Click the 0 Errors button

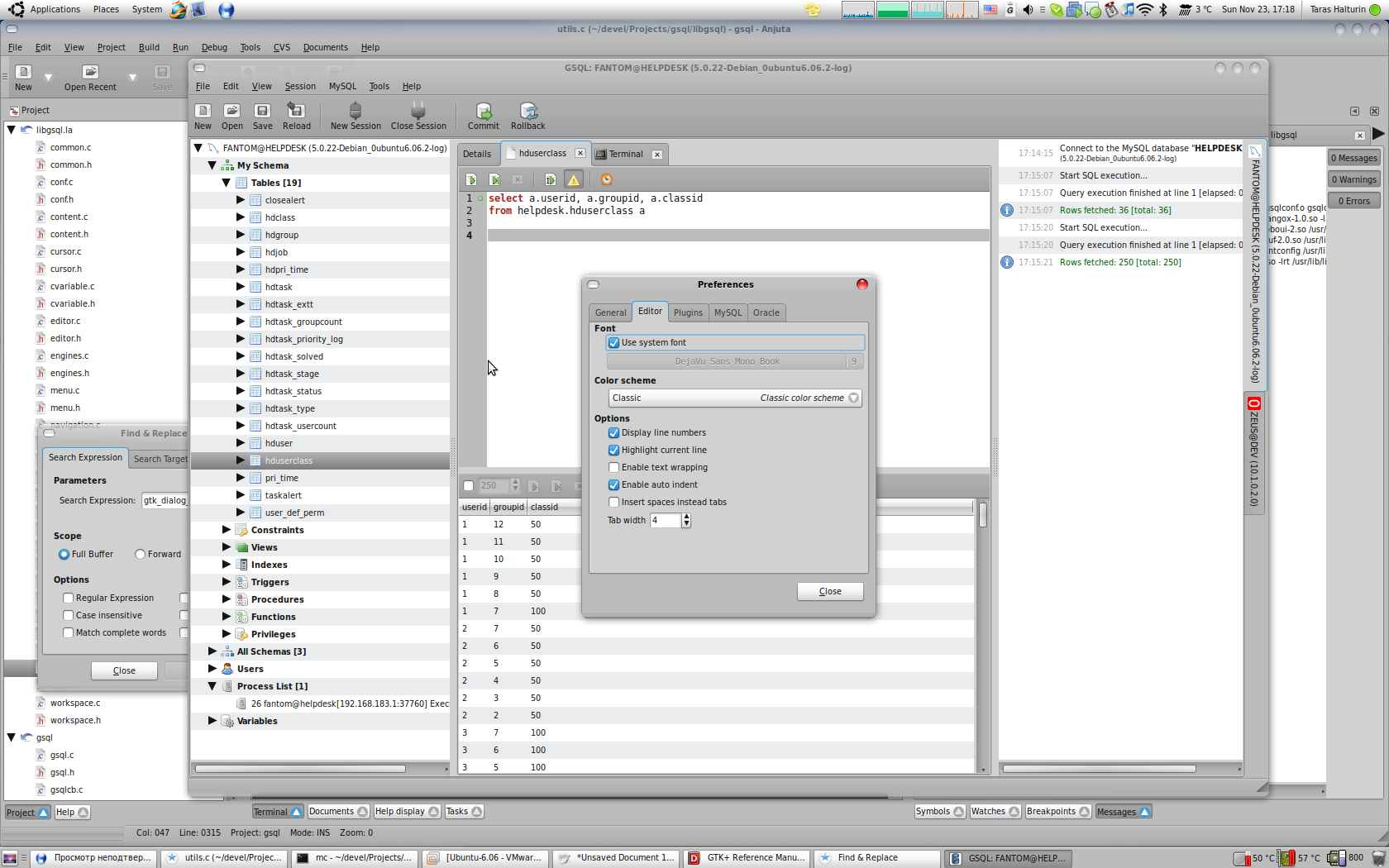click(x=1354, y=201)
